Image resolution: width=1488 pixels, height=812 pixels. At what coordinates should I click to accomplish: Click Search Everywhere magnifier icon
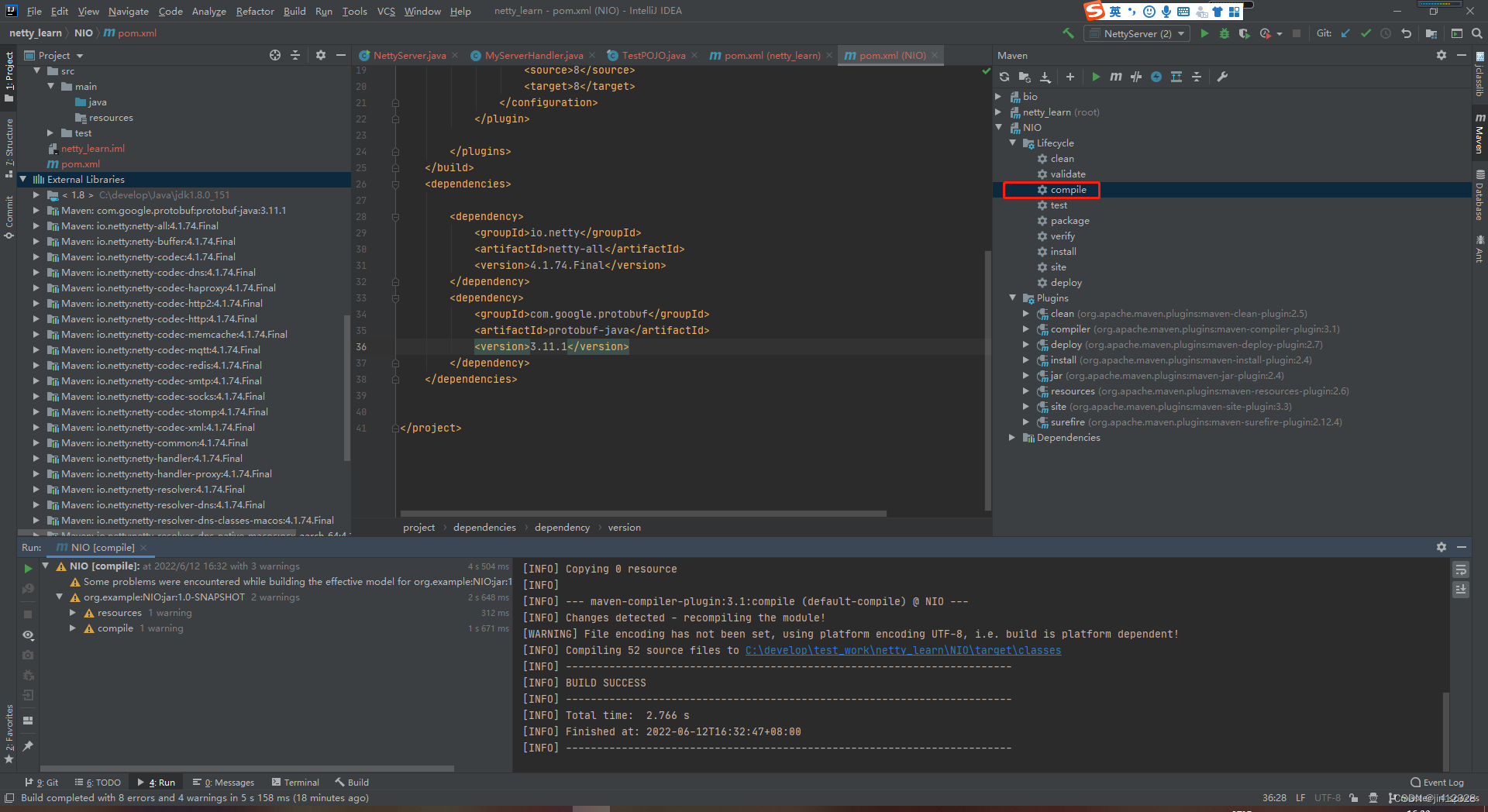tap(1476, 33)
